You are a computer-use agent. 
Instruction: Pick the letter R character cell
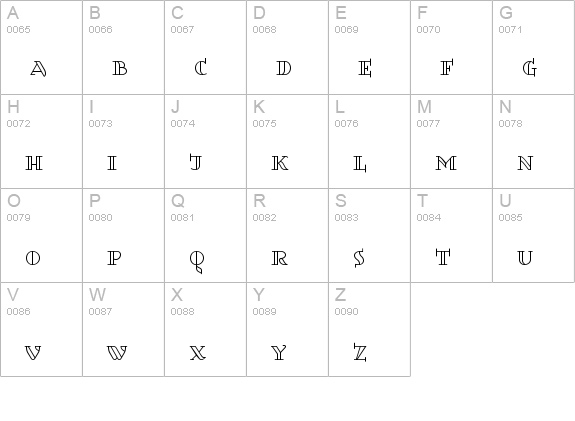point(288,235)
